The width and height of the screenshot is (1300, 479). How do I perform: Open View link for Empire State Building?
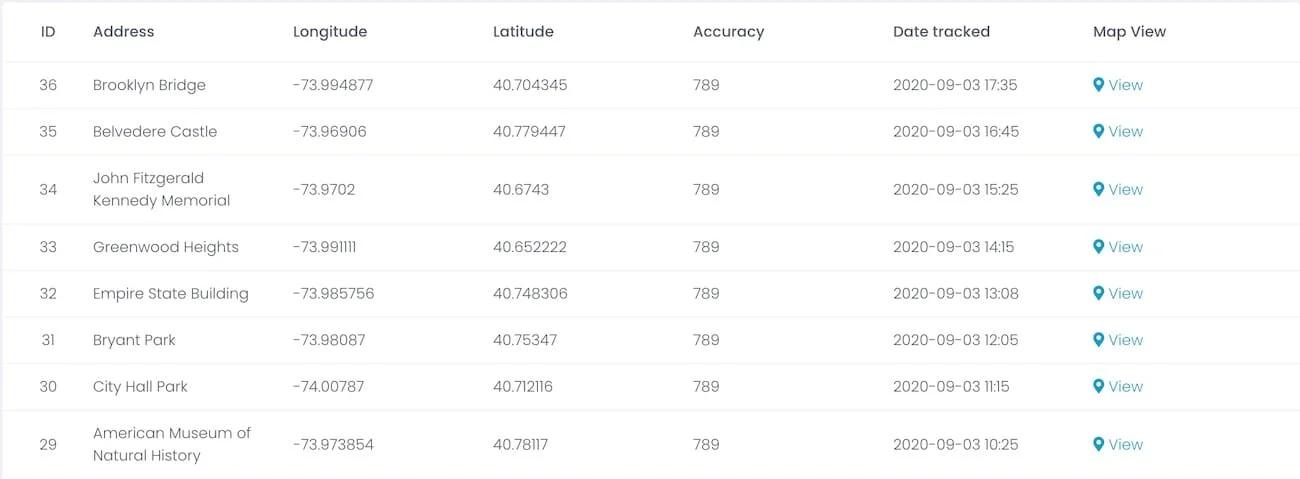tap(1125, 293)
